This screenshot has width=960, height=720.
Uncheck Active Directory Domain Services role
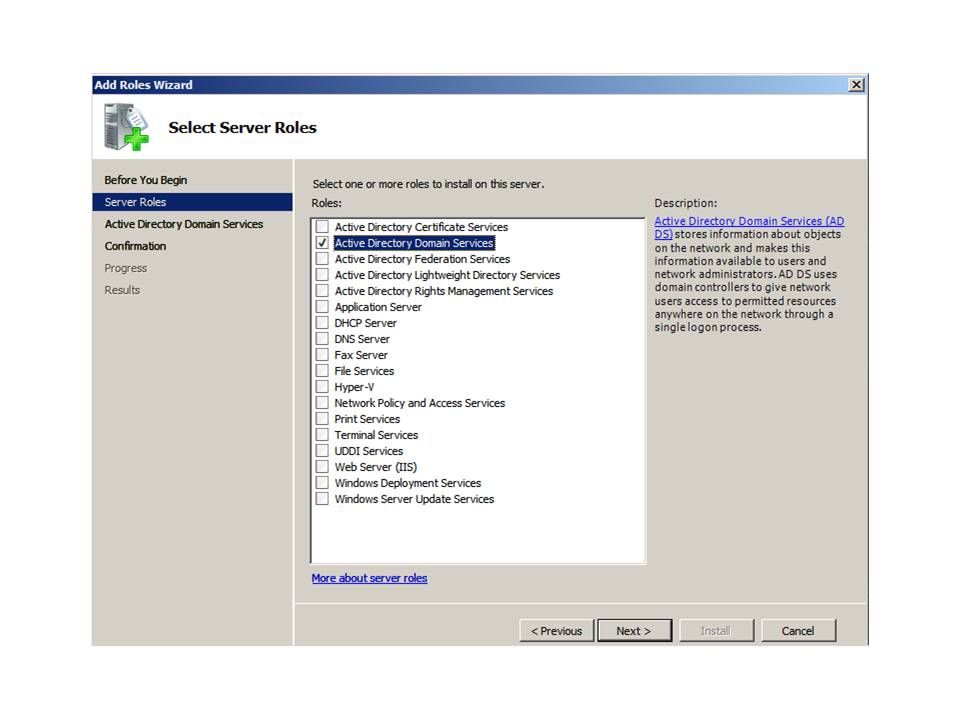[322, 243]
